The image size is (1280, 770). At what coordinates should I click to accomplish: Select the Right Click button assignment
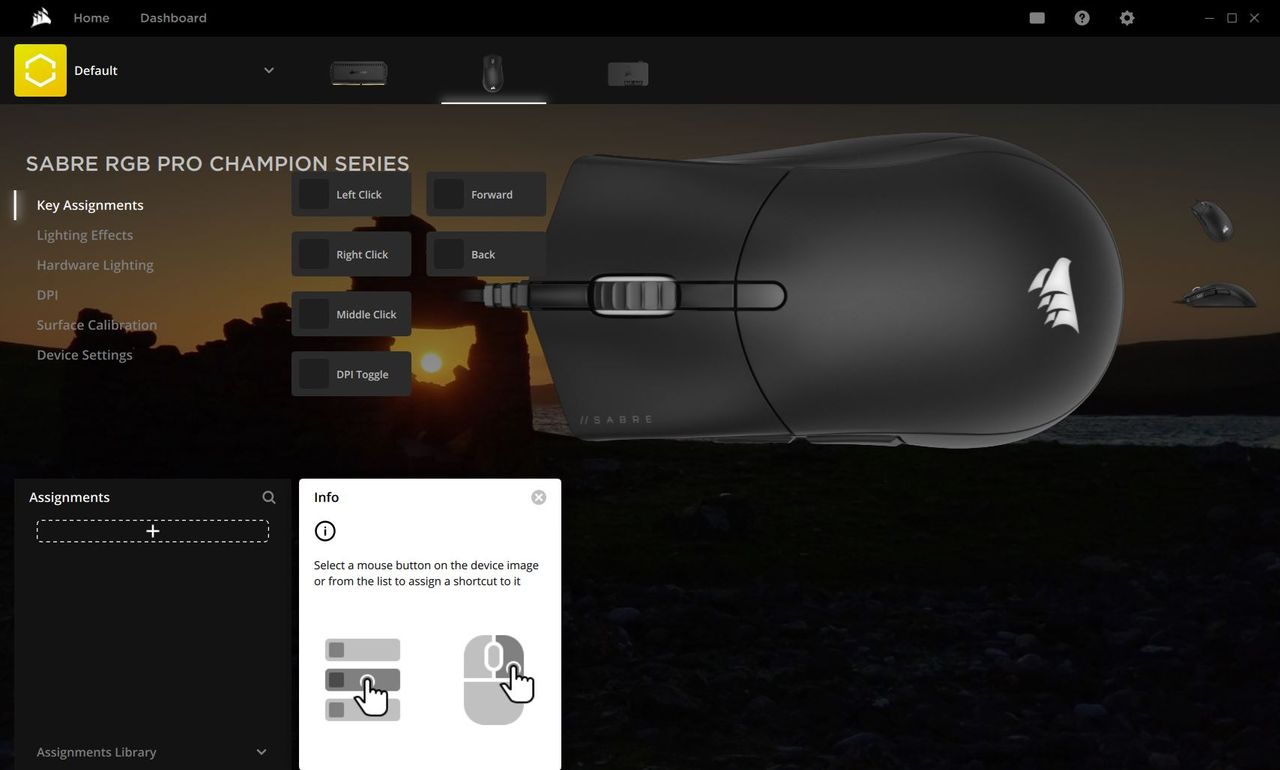click(x=351, y=254)
